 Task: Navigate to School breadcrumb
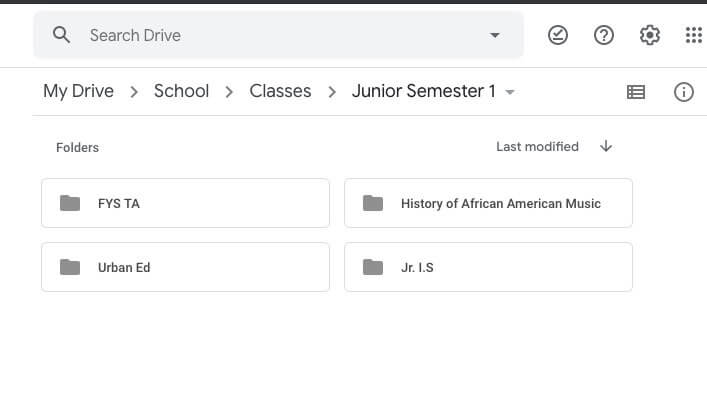coord(181,91)
